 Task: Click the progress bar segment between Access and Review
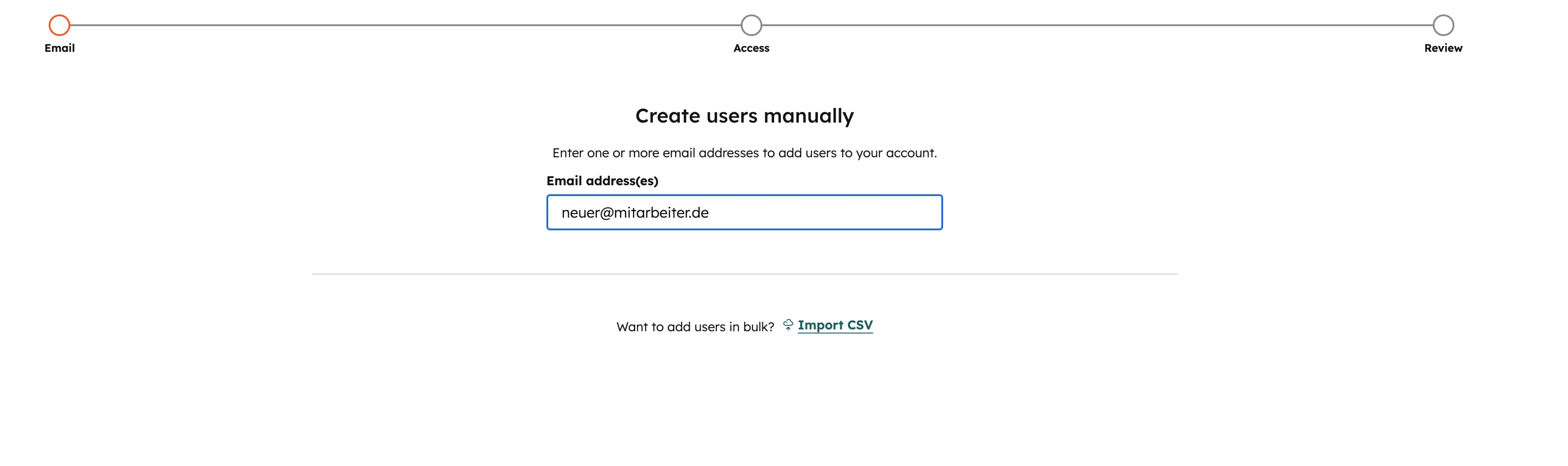tap(1096, 25)
